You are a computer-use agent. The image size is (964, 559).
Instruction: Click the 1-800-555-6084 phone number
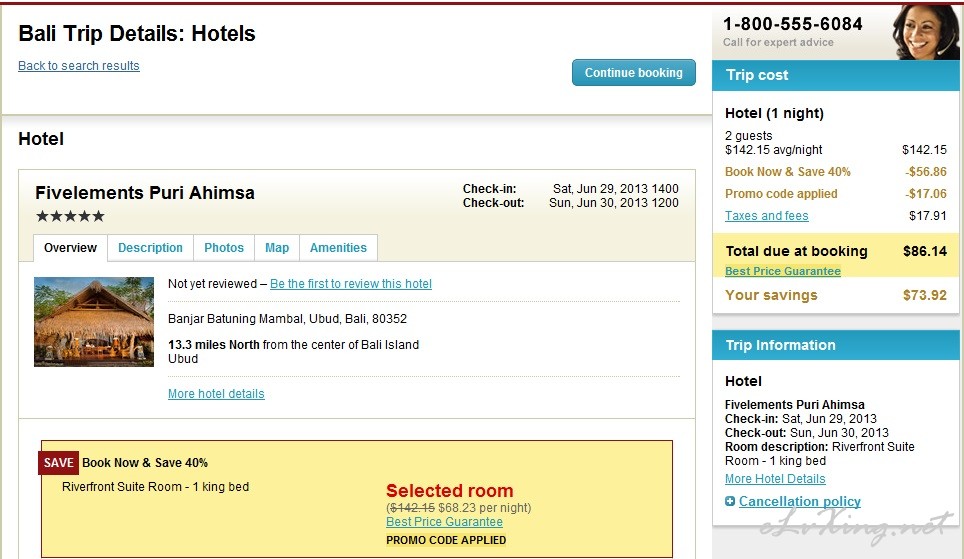pyautogui.click(x=792, y=24)
